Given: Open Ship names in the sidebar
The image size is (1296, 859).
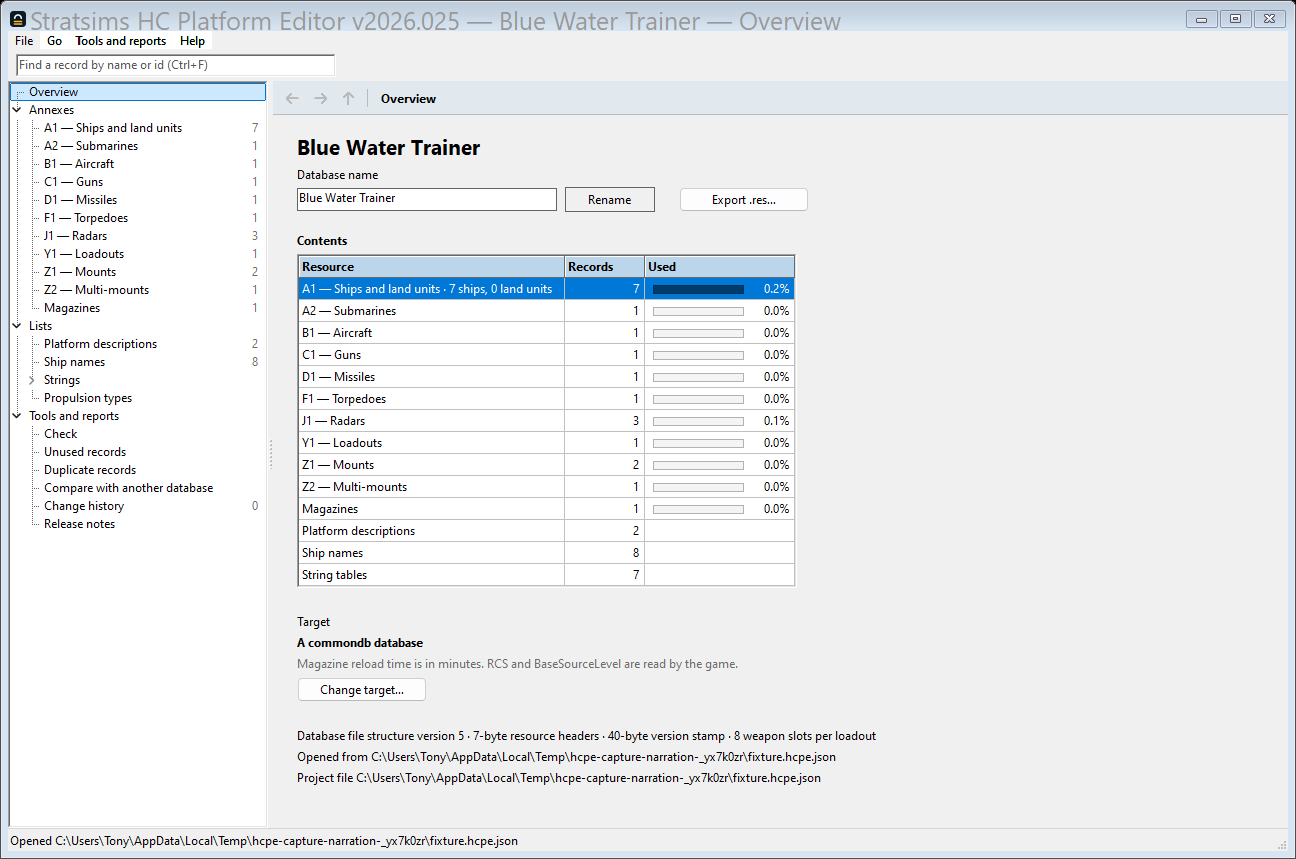Looking at the screenshot, I should (x=75, y=362).
